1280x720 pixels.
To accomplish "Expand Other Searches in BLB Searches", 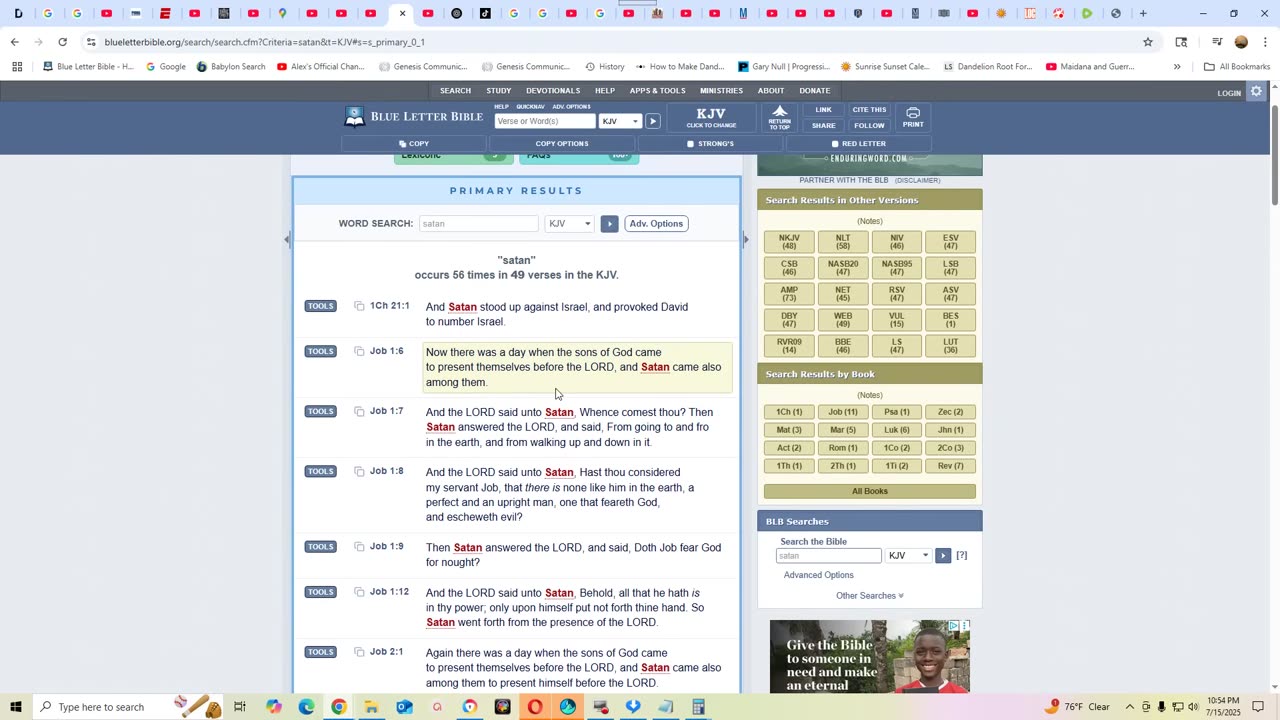I will coord(869,596).
